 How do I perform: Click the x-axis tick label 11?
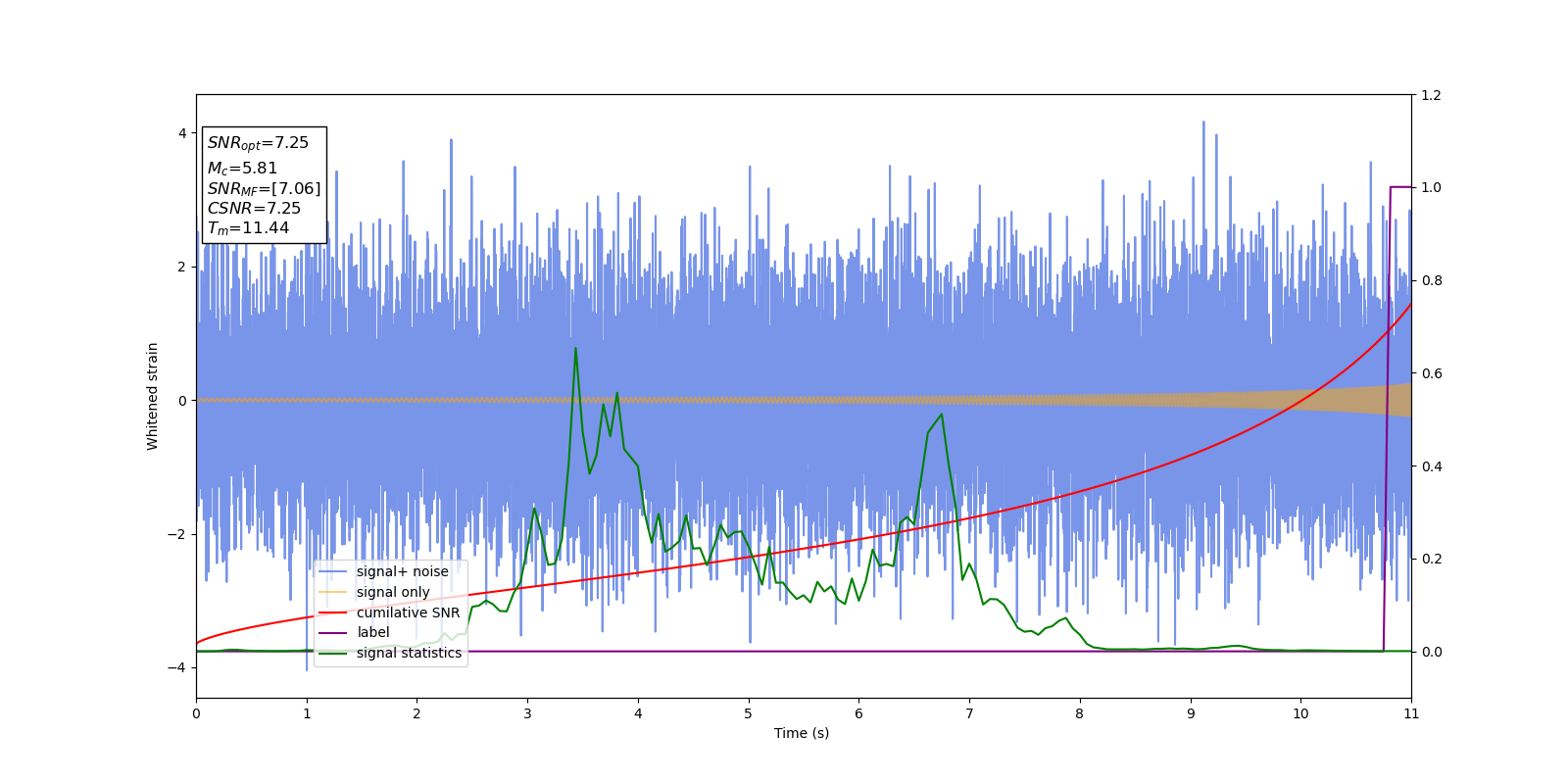1411,713
